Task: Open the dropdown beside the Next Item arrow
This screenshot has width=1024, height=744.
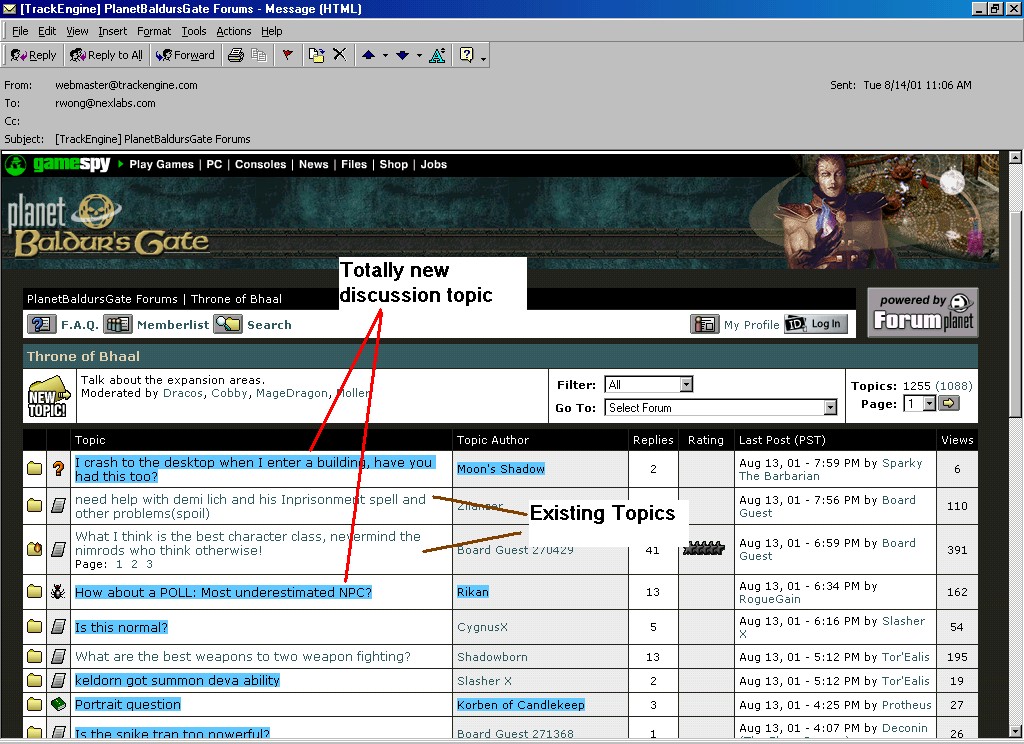Action: 419,56
